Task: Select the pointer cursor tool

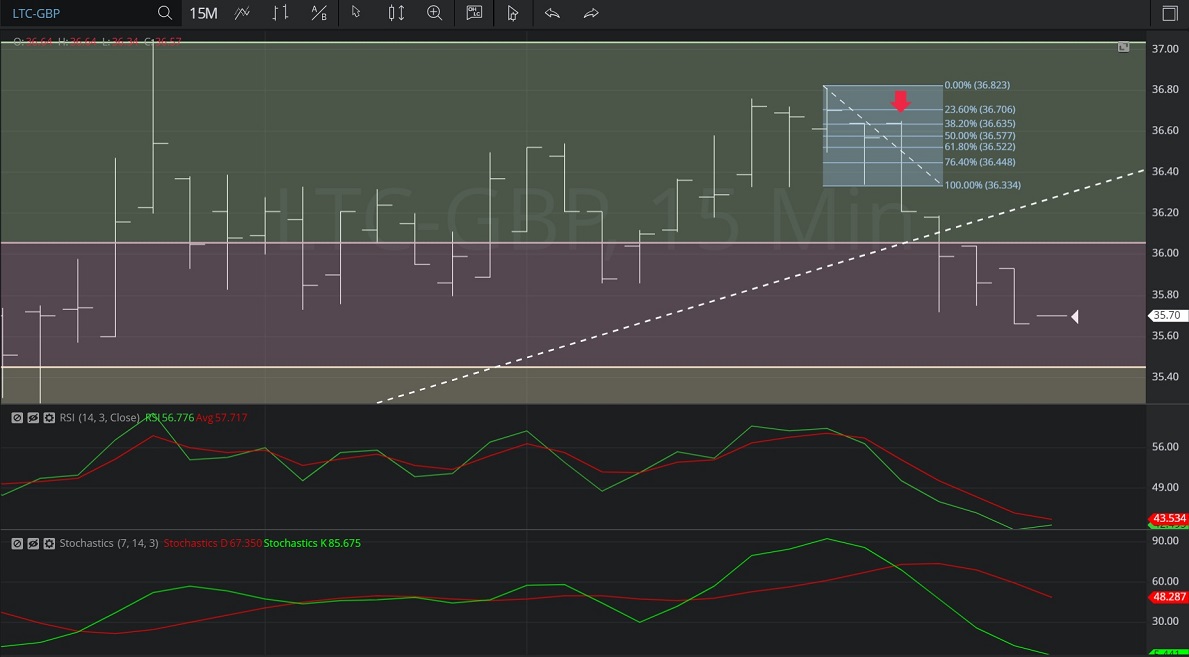Action: 356,13
